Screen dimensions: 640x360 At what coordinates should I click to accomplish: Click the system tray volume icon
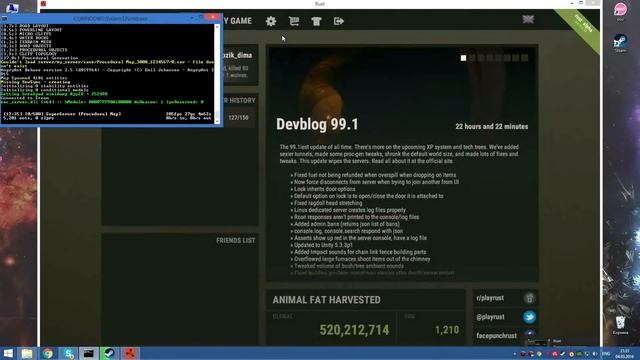click(x=595, y=354)
